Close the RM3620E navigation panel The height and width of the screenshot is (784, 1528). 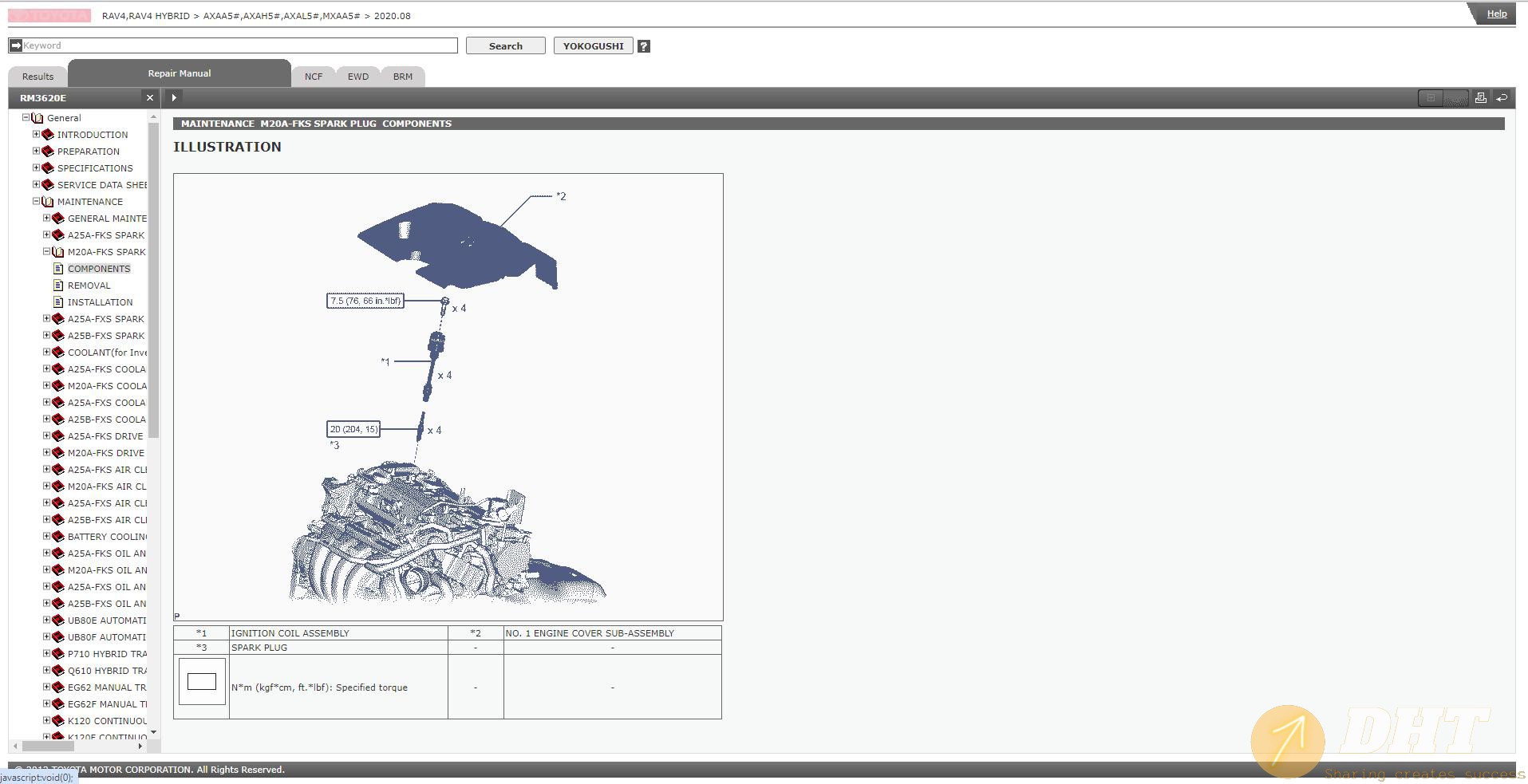tap(149, 97)
